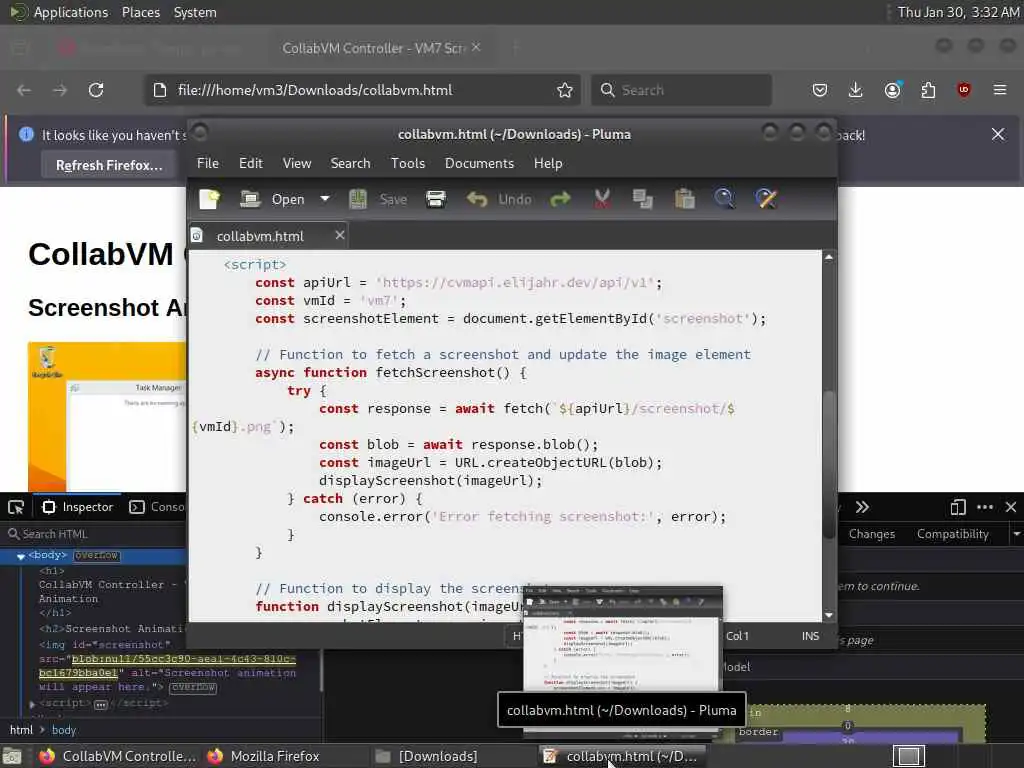Click the scroll up arrow in Pluma editor

829,257
